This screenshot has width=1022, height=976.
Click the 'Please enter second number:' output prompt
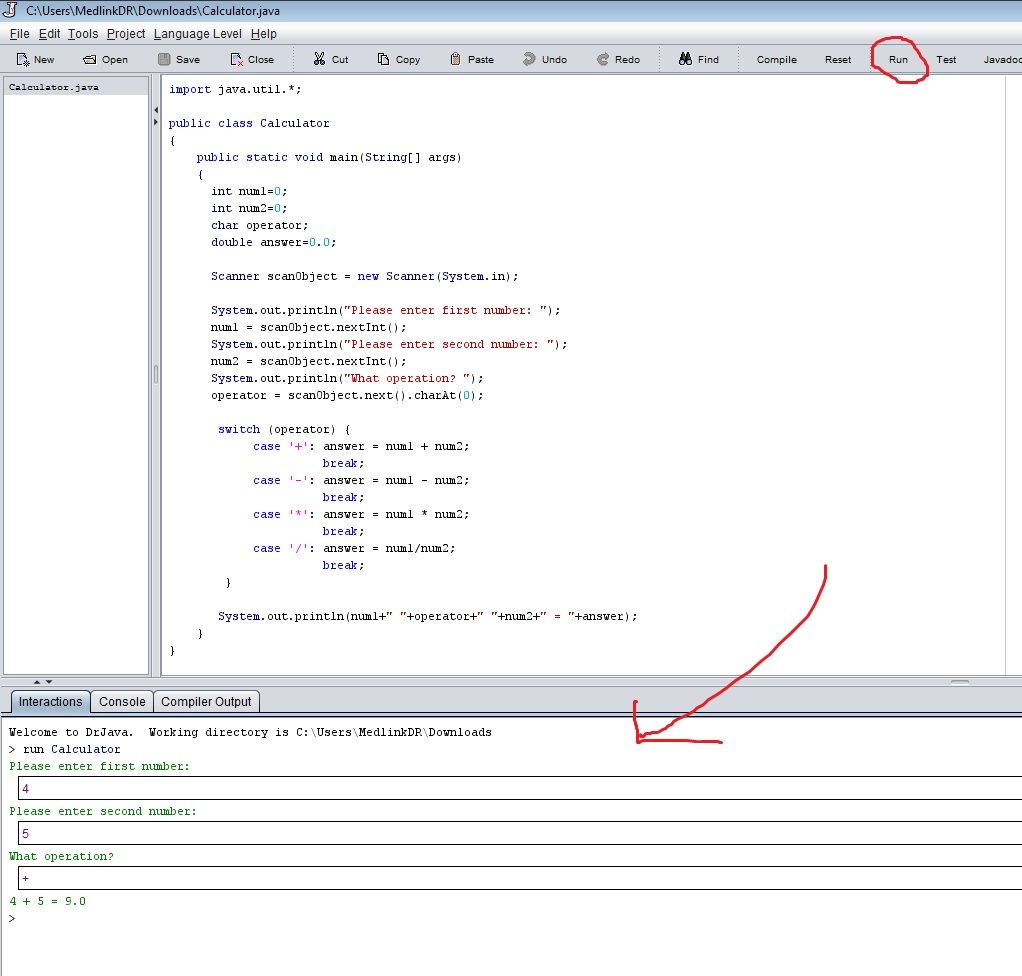click(103, 811)
